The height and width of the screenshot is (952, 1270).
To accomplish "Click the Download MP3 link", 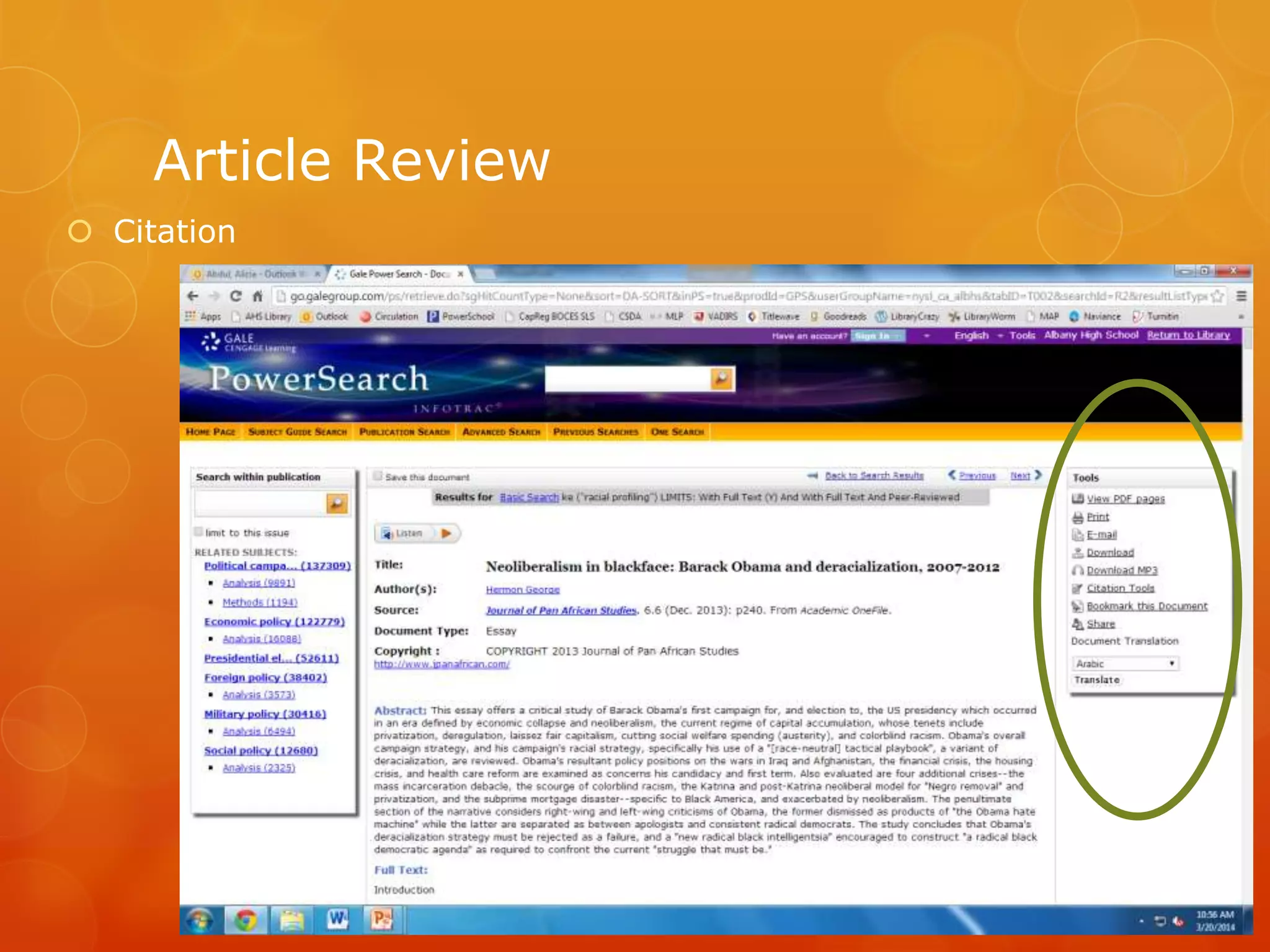I will click(1121, 570).
